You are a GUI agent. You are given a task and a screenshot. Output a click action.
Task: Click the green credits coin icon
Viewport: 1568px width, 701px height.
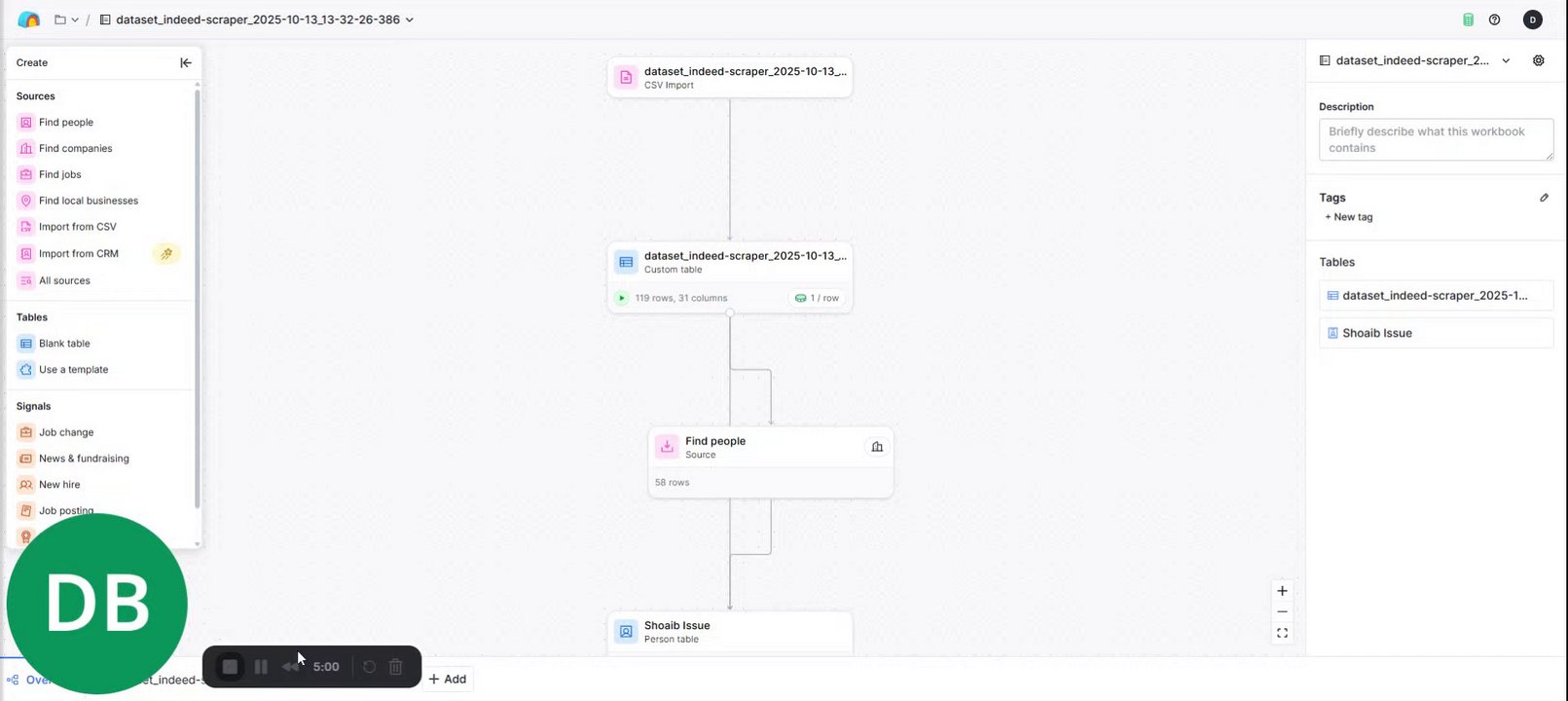1468,19
